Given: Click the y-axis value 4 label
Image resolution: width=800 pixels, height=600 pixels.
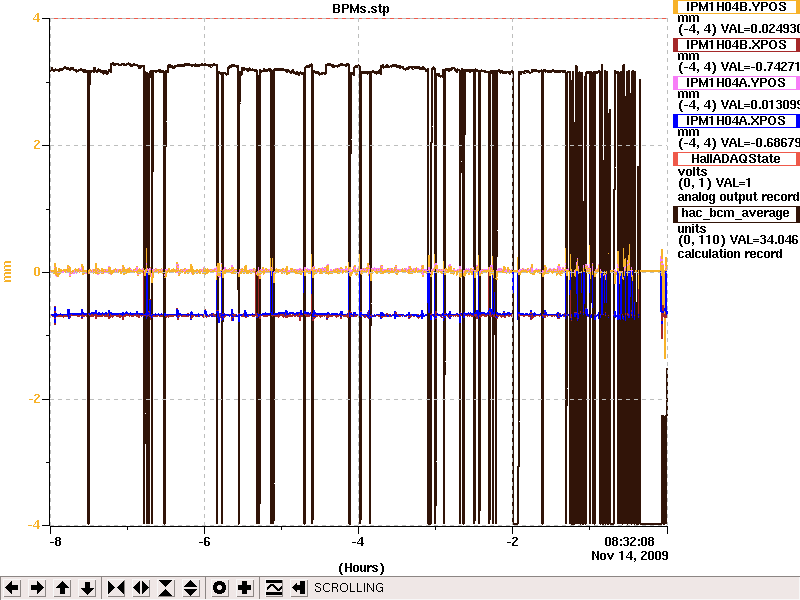Looking at the screenshot, I should coord(36,18).
